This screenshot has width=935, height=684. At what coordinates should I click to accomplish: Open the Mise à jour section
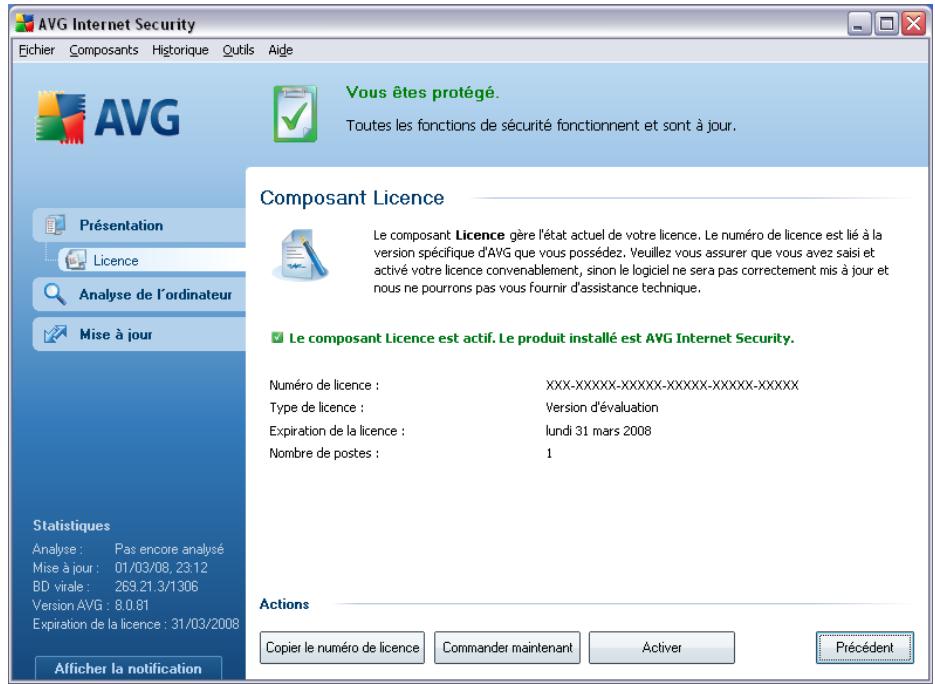pyautogui.click(x=140, y=334)
